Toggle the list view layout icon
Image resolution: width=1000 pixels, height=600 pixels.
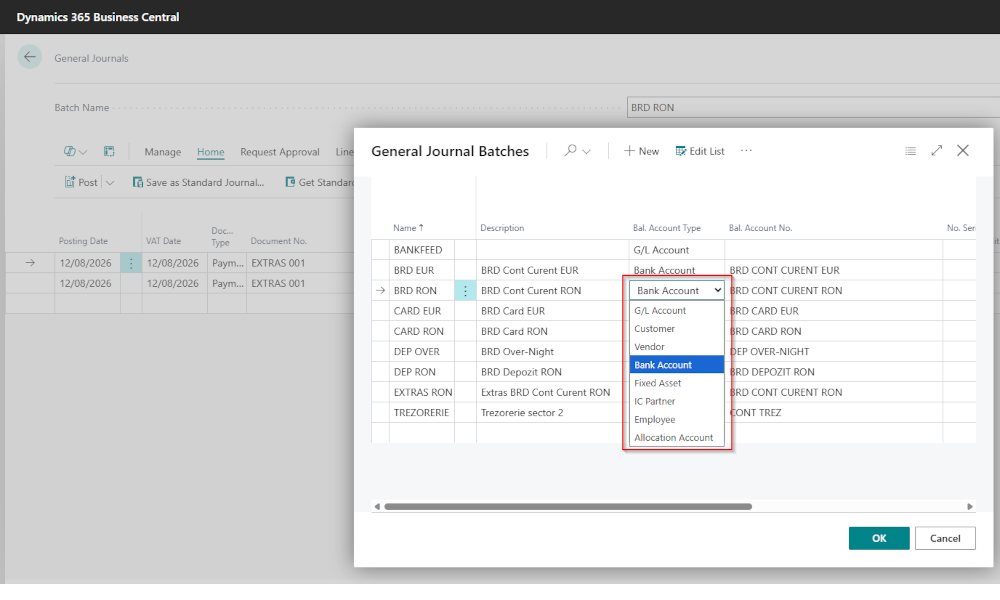[910, 151]
